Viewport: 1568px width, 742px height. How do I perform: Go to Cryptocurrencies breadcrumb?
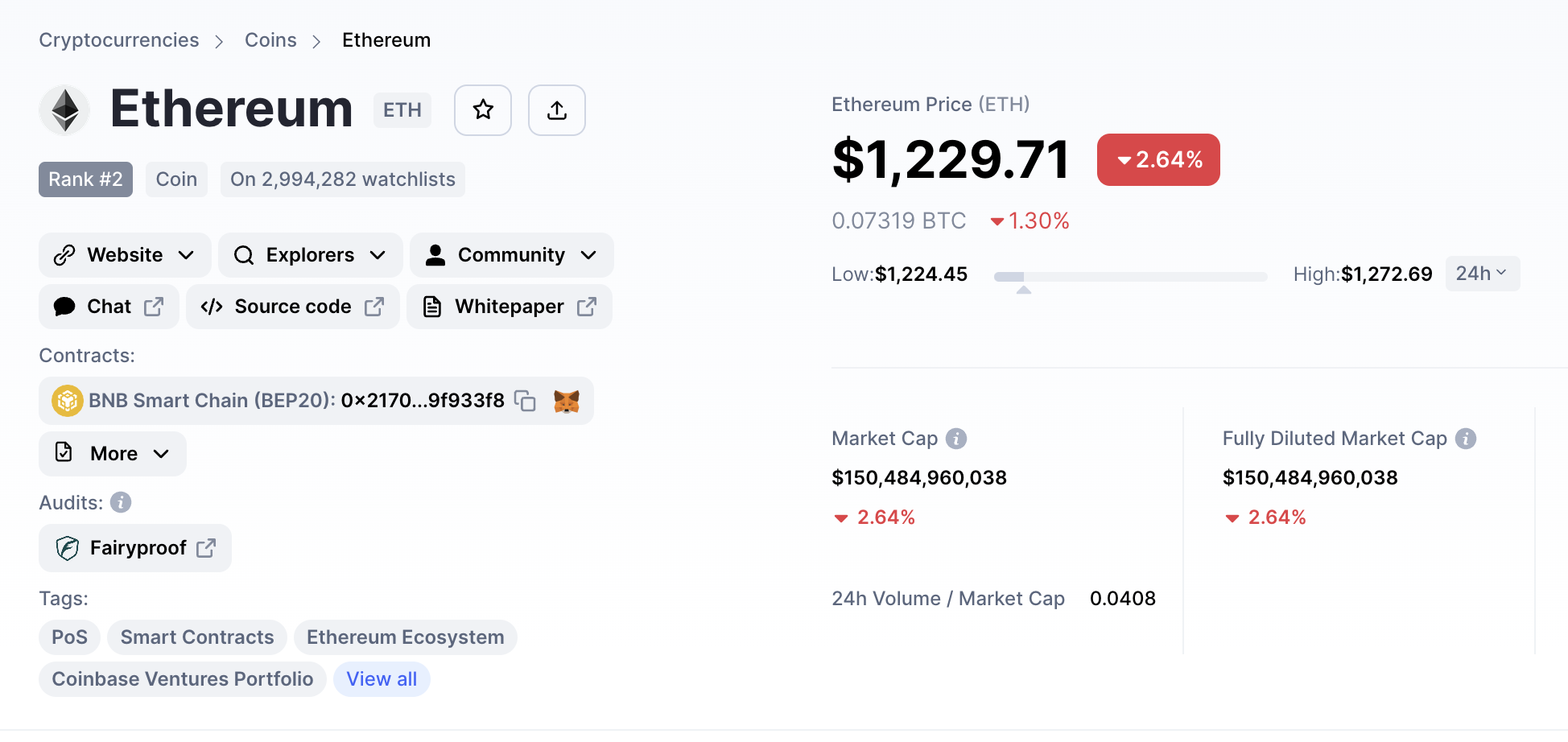119,40
